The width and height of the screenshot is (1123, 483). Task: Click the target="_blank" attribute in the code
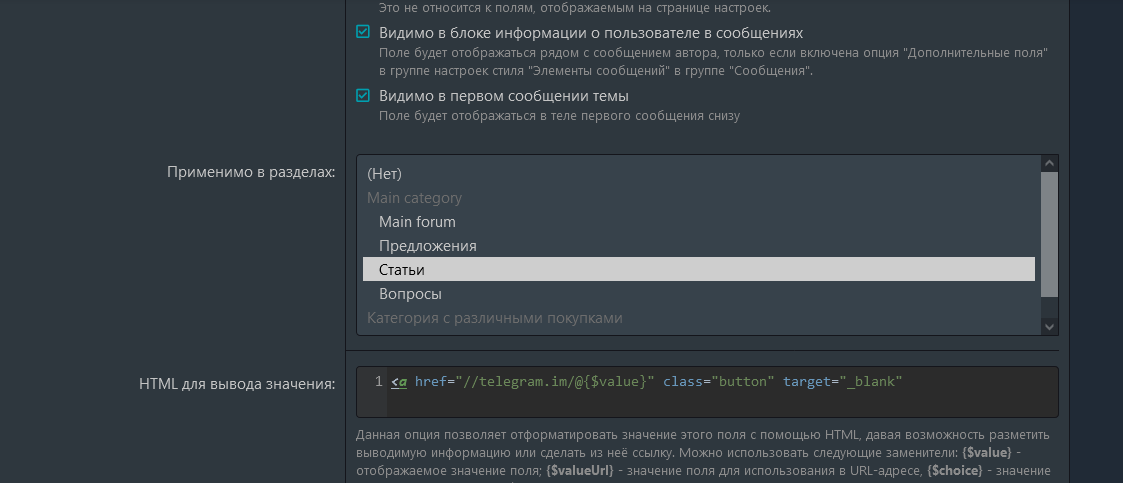tap(842, 382)
